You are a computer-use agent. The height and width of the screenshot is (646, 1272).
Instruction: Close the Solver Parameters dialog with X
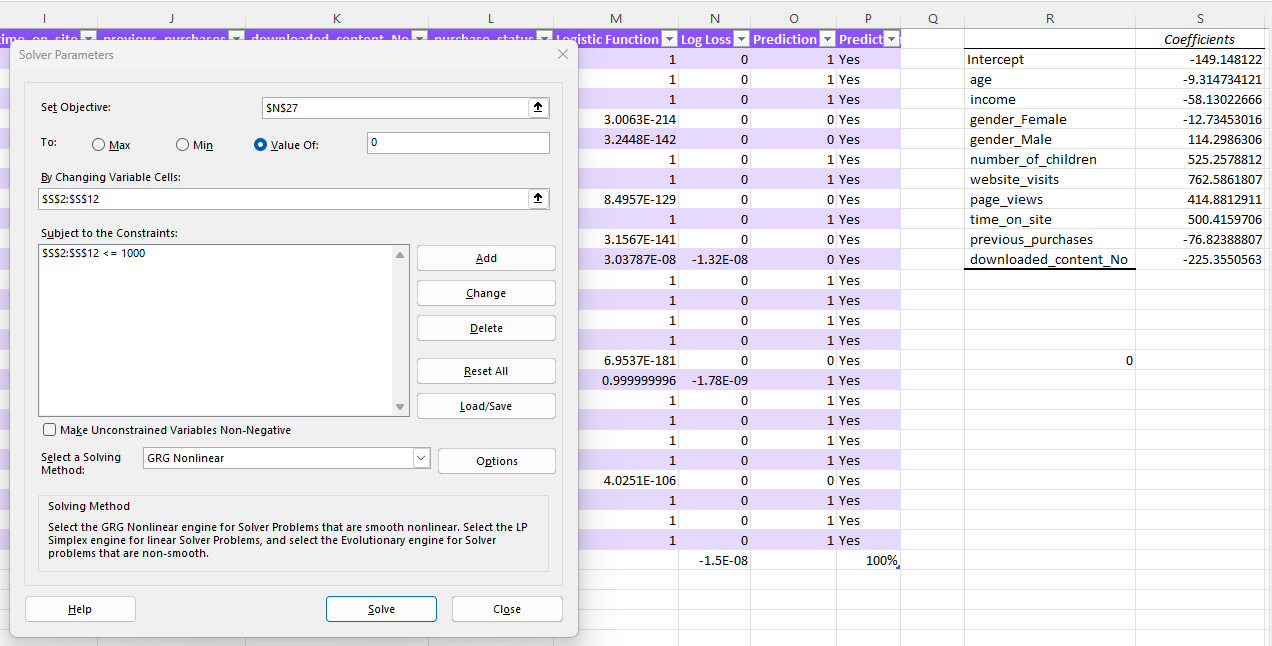point(562,54)
